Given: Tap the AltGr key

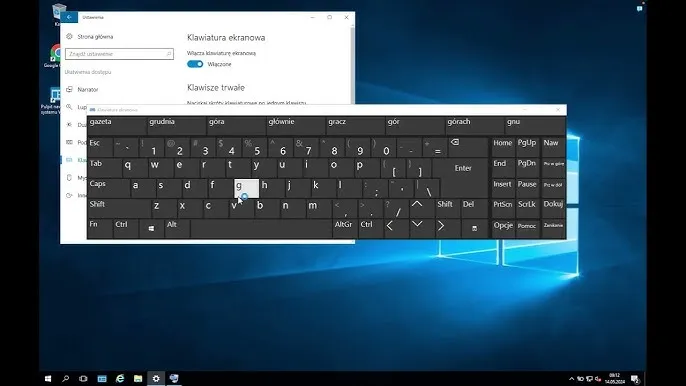Looking at the screenshot, I should pos(345,229).
